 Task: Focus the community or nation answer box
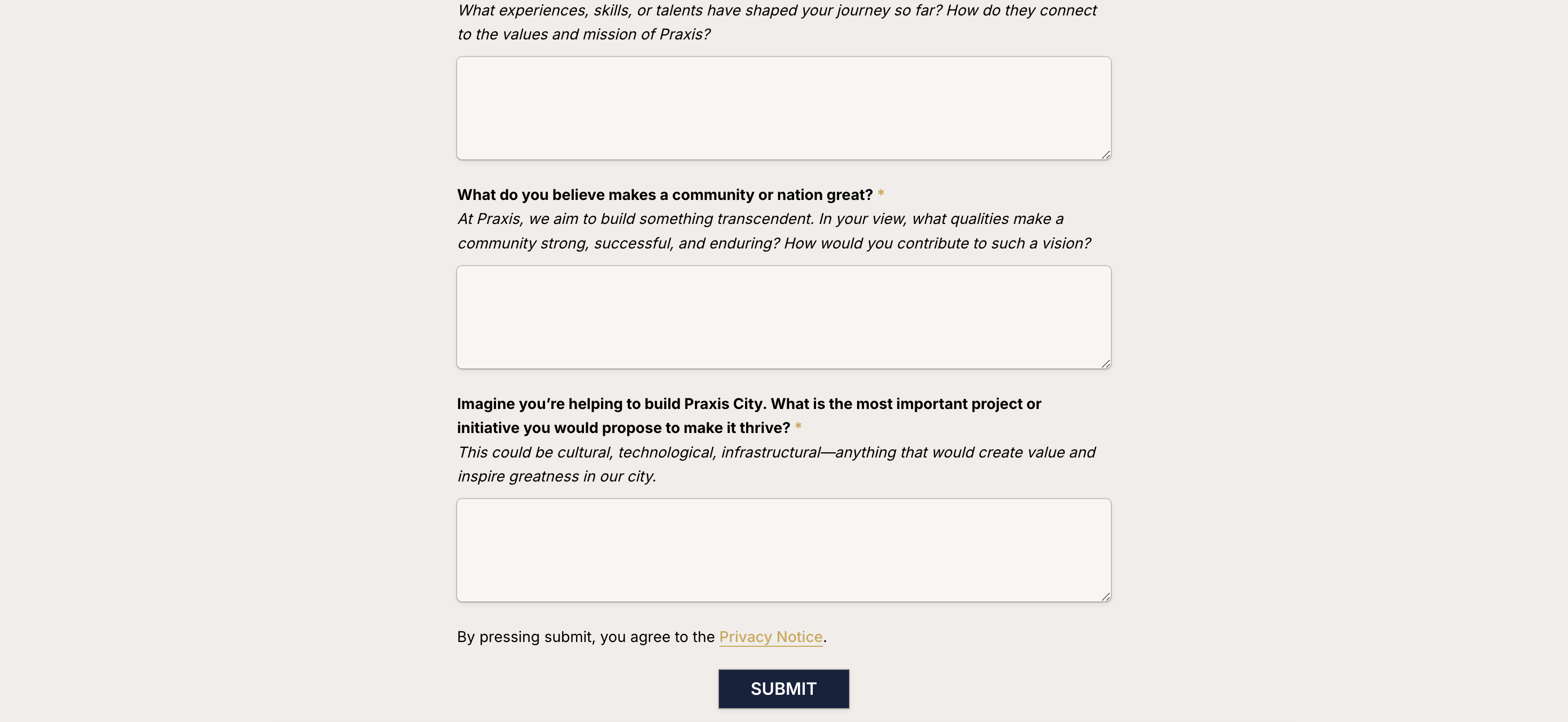(x=783, y=317)
